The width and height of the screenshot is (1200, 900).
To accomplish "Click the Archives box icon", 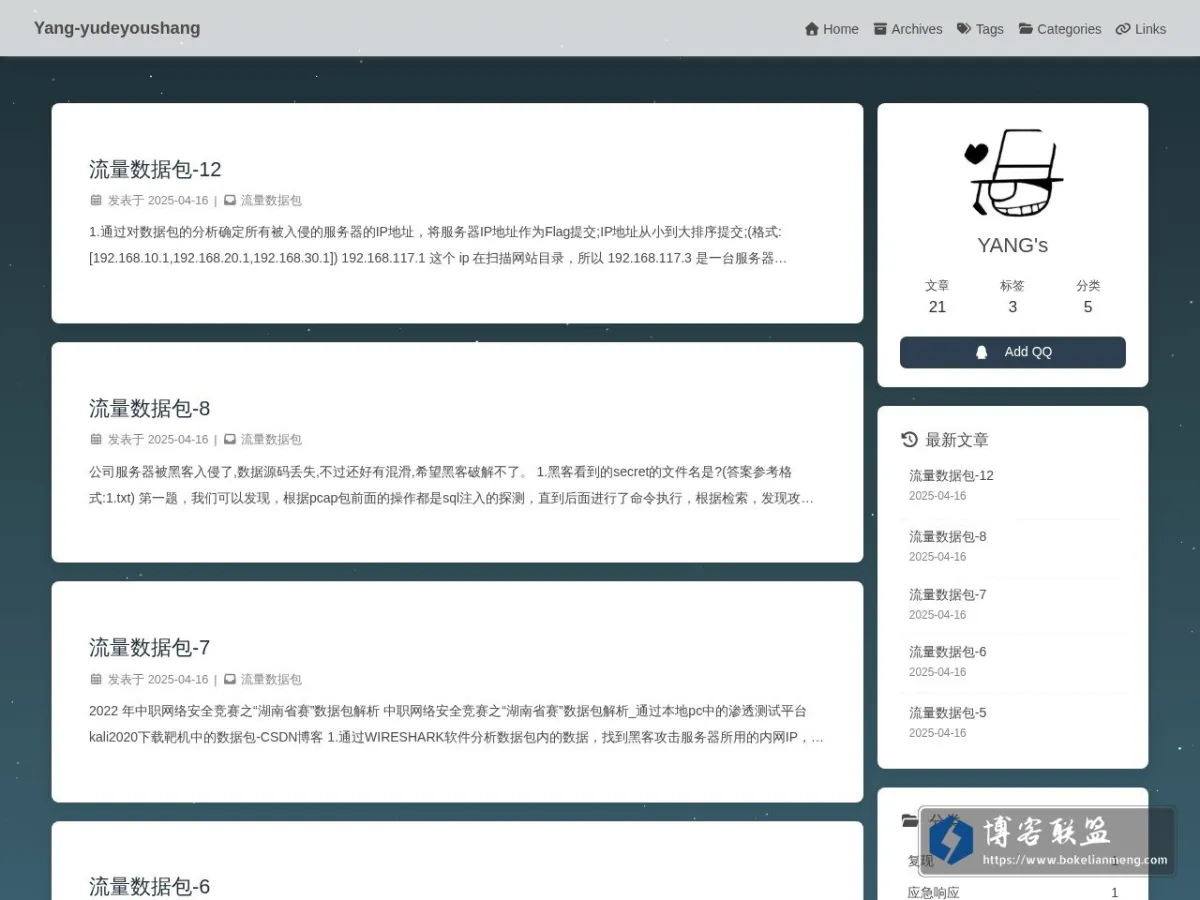I will tap(880, 29).
